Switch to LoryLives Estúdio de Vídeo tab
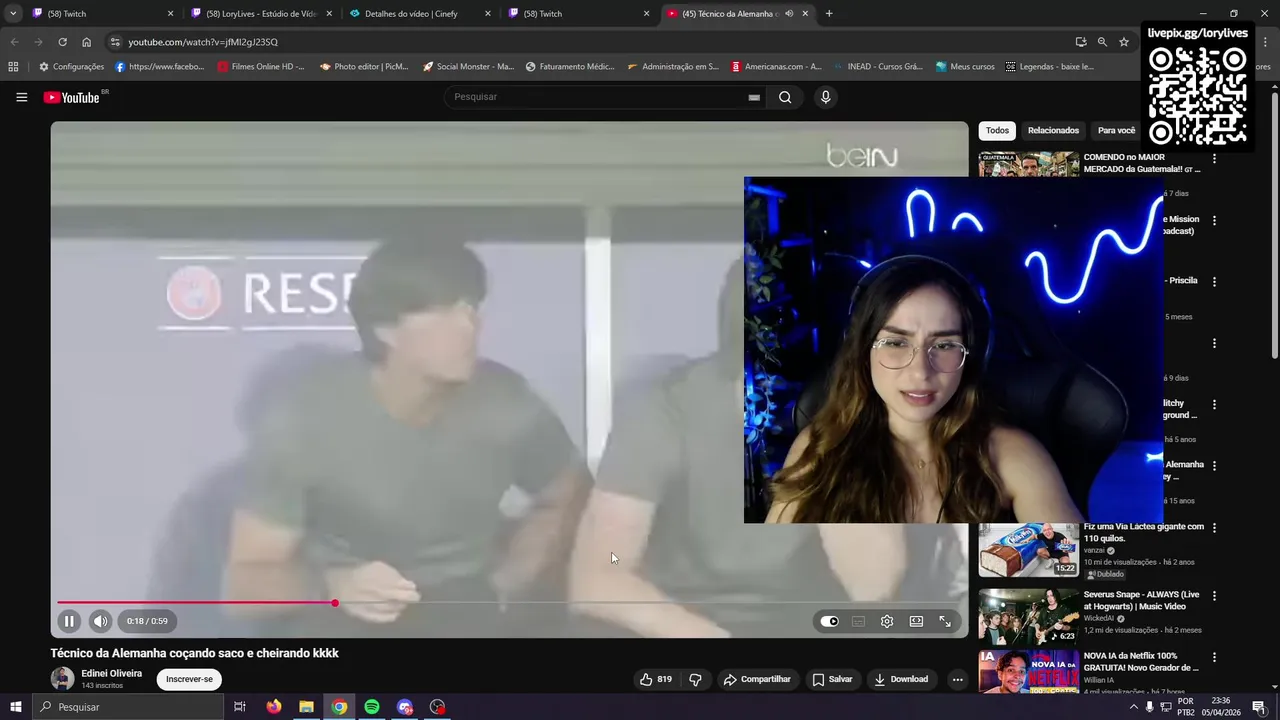The image size is (1280, 720). point(260,13)
